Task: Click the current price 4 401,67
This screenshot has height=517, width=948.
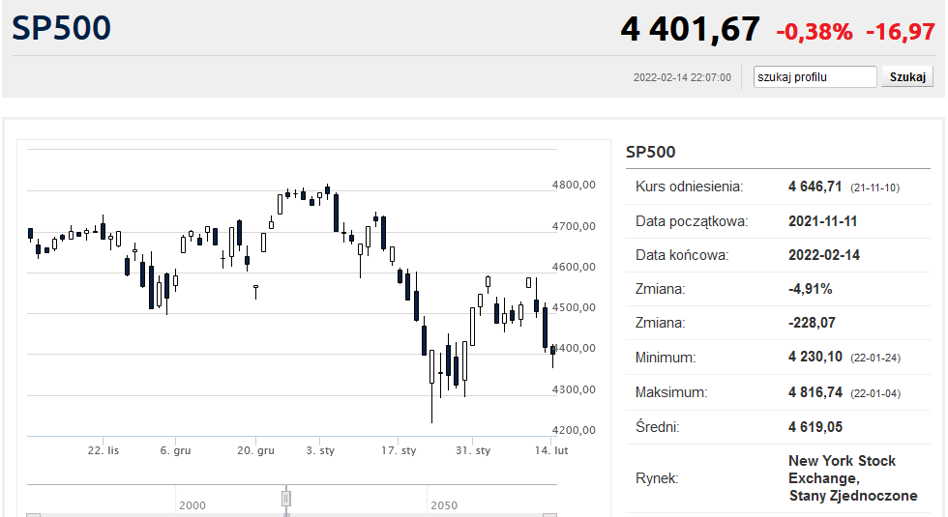Action: coord(690,30)
